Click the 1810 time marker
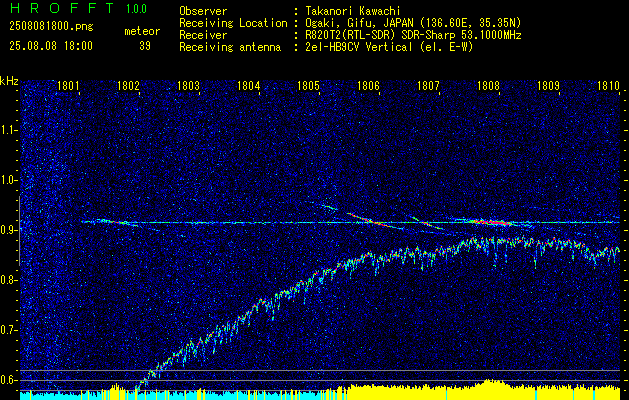The height and width of the screenshot is (400, 629). coord(608,85)
